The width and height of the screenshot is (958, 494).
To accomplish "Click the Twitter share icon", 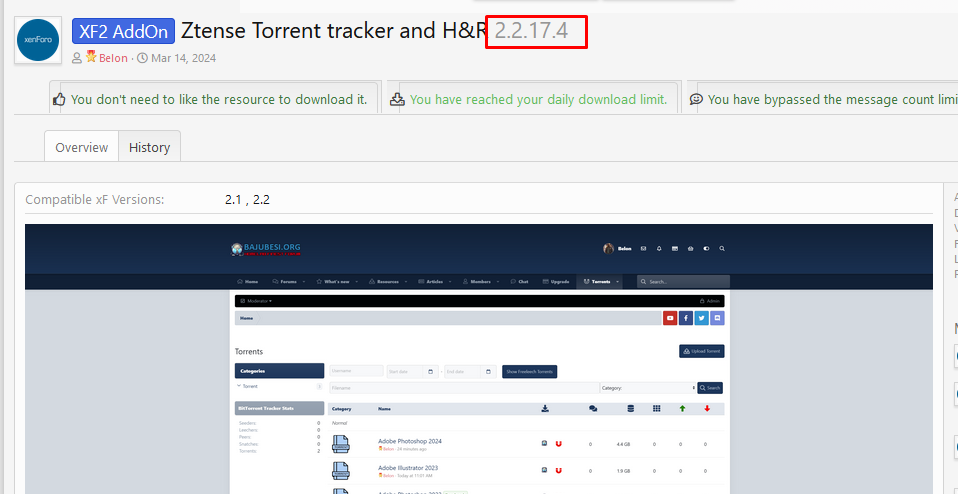I will pyautogui.click(x=702, y=318).
